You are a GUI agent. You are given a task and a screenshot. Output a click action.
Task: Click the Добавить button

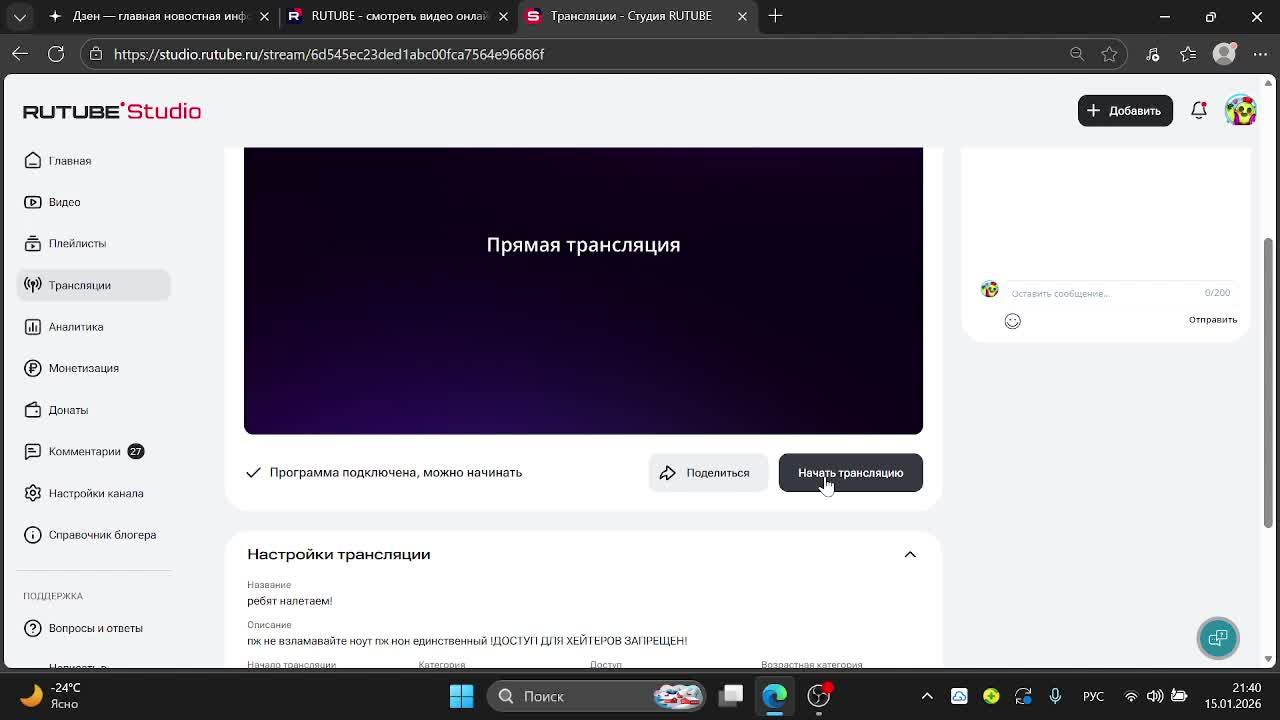(x=1125, y=111)
